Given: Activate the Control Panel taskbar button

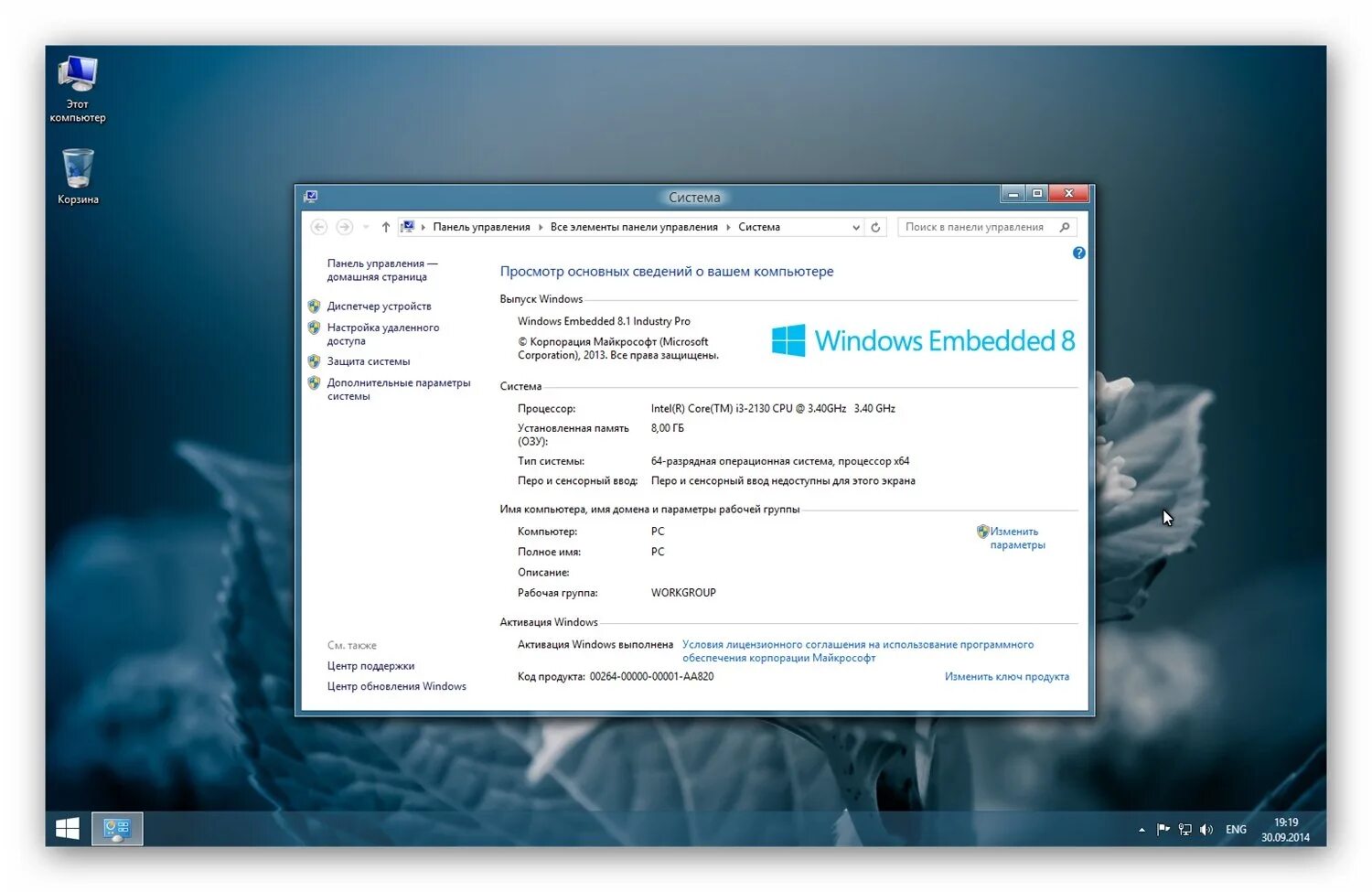Looking at the screenshot, I should (117, 829).
